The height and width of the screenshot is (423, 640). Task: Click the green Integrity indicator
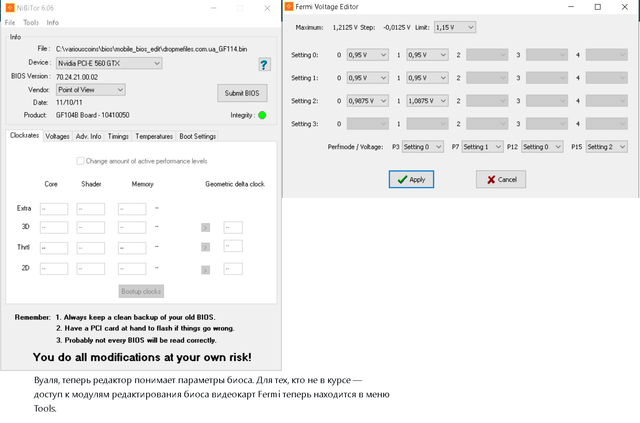click(262, 115)
